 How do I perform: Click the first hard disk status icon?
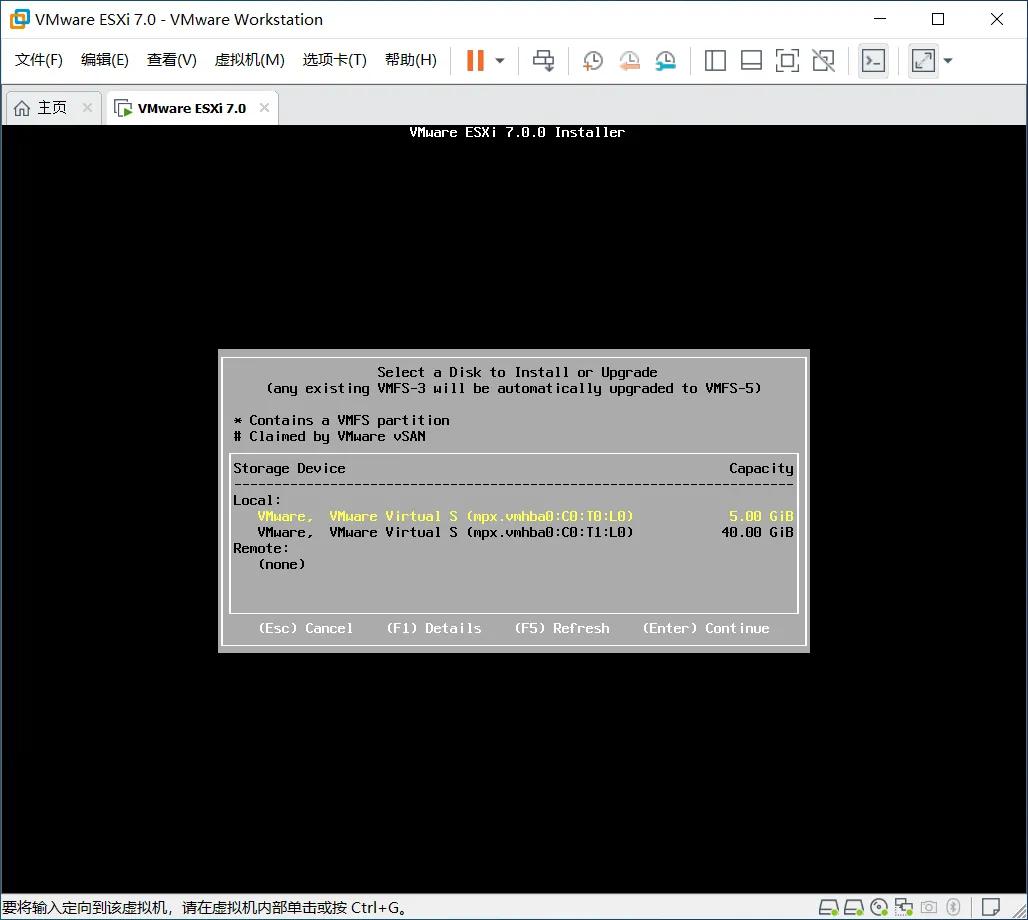tap(827, 907)
